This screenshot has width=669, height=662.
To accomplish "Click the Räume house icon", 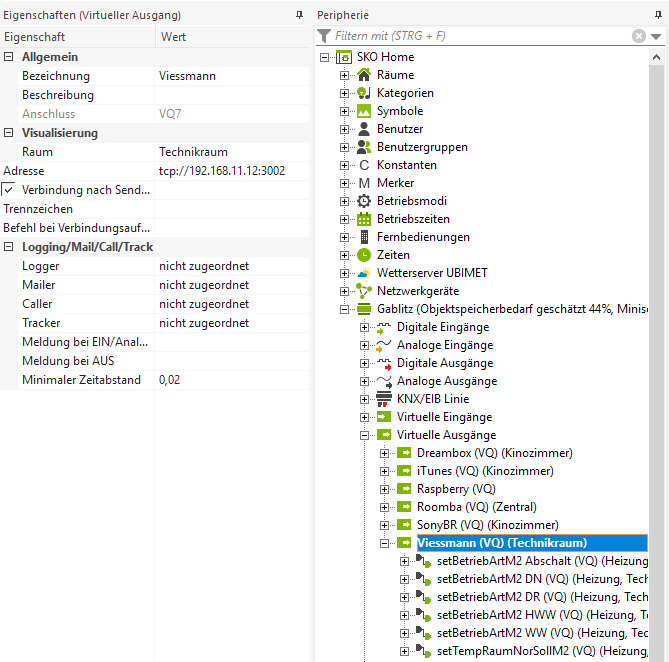I will [364, 75].
